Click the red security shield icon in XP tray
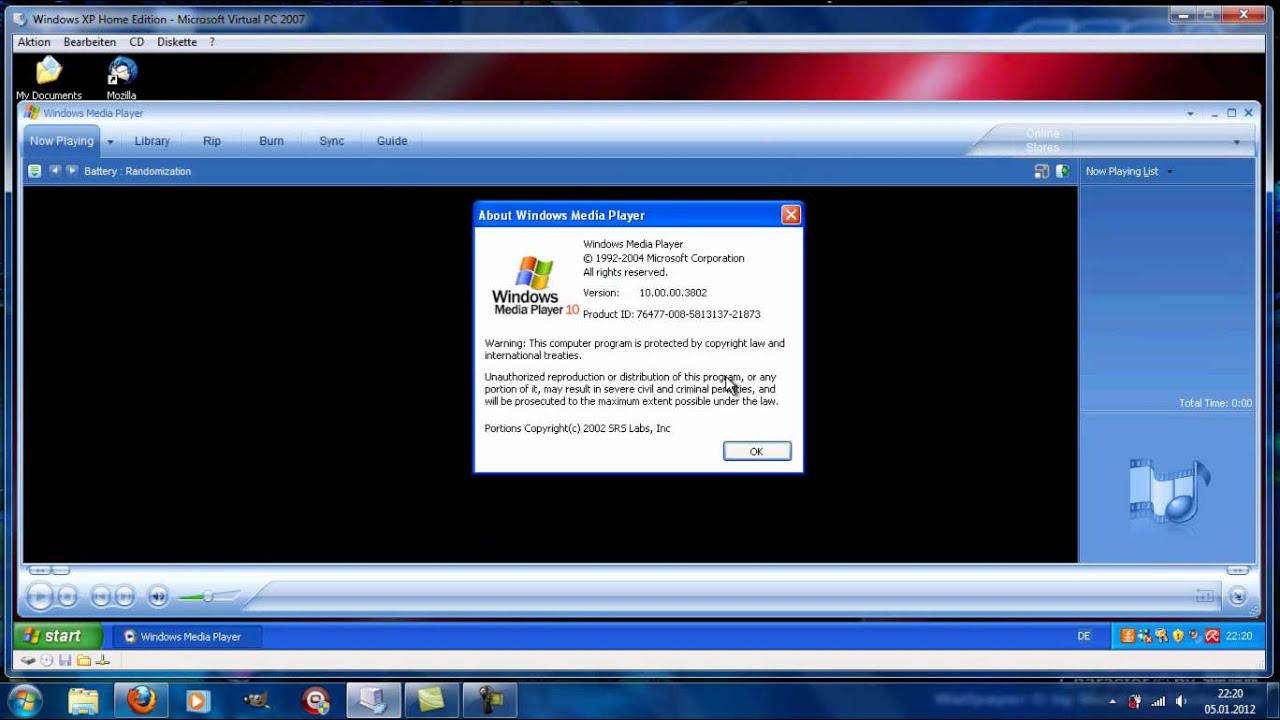The height and width of the screenshot is (720, 1280). pos(1212,636)
